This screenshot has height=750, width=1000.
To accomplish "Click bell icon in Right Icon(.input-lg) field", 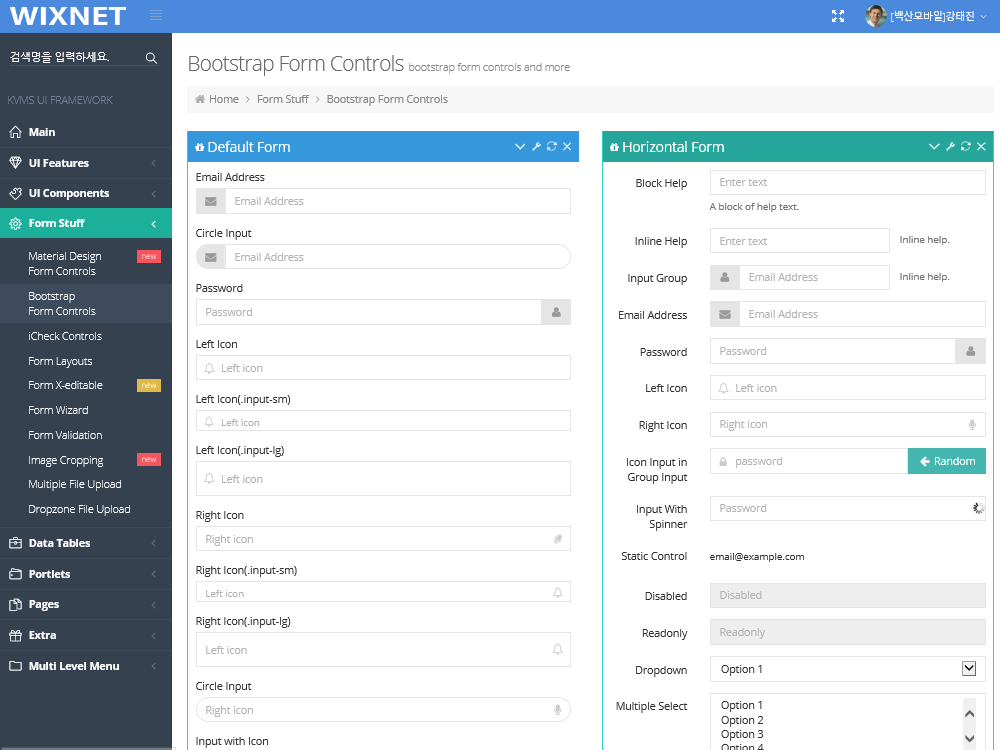I will point(557,649).
